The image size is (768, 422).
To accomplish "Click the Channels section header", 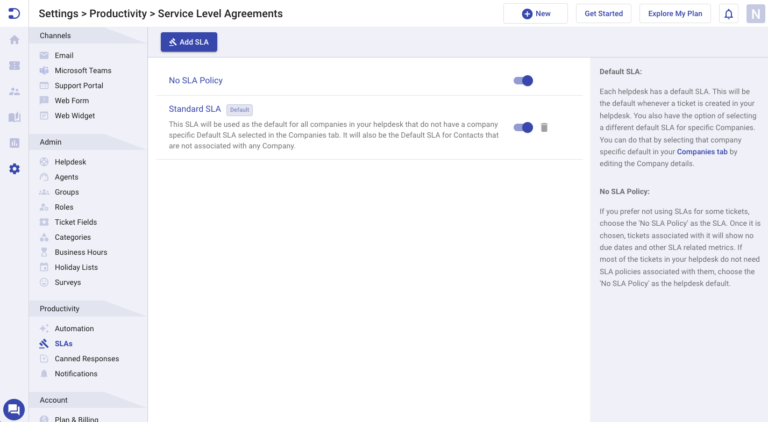I will [87, 36].
